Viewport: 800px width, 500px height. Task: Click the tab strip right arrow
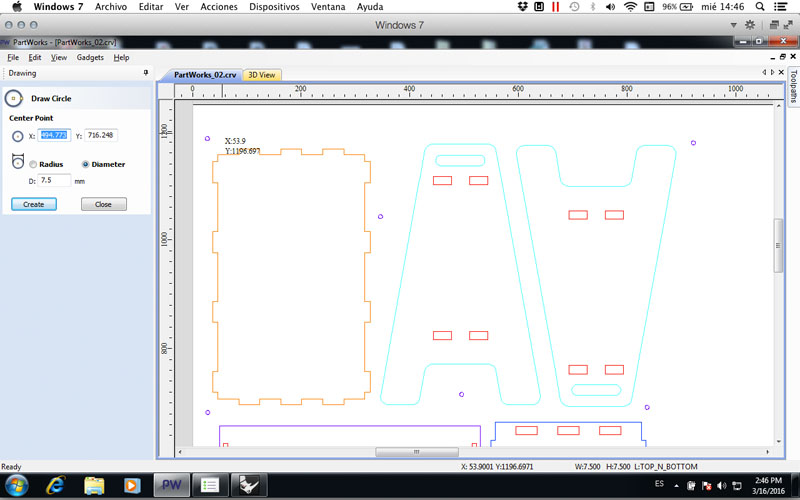tap(772, 72)
